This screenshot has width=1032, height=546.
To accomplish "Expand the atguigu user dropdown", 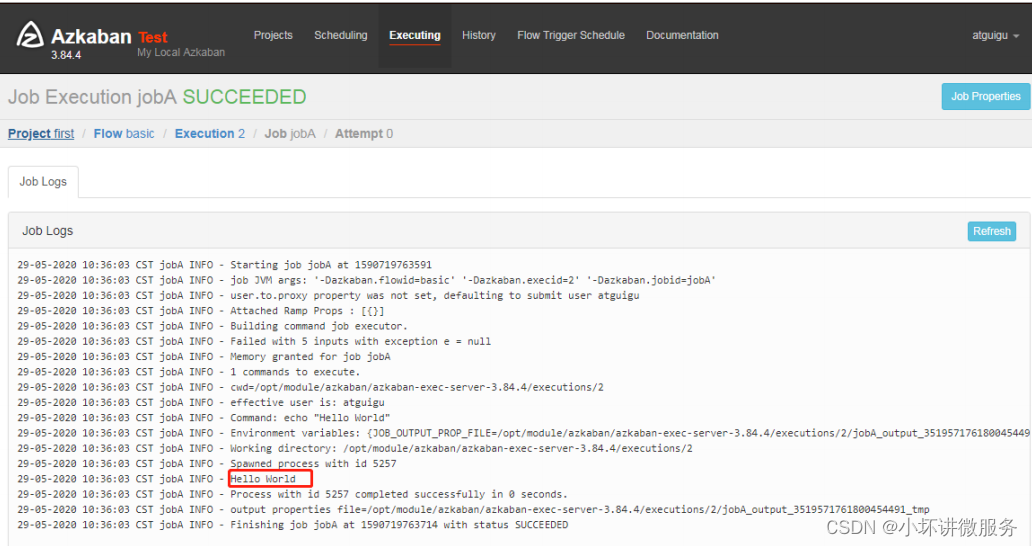I will (995, 36).
